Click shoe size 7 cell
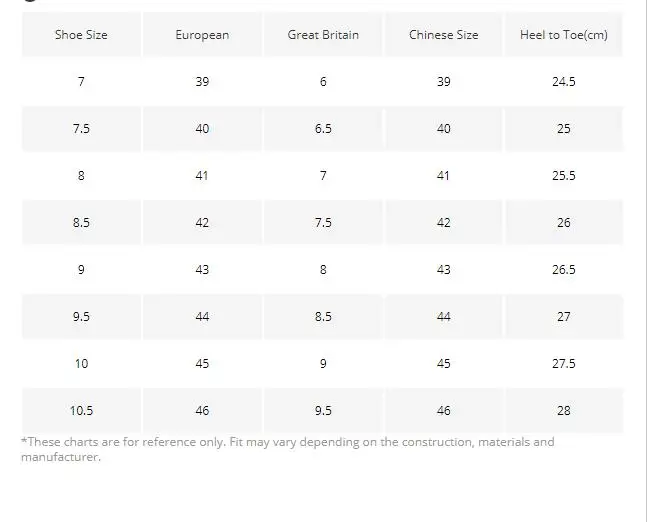647x522 pixels. pyautogui.click(x=81, y=82)
